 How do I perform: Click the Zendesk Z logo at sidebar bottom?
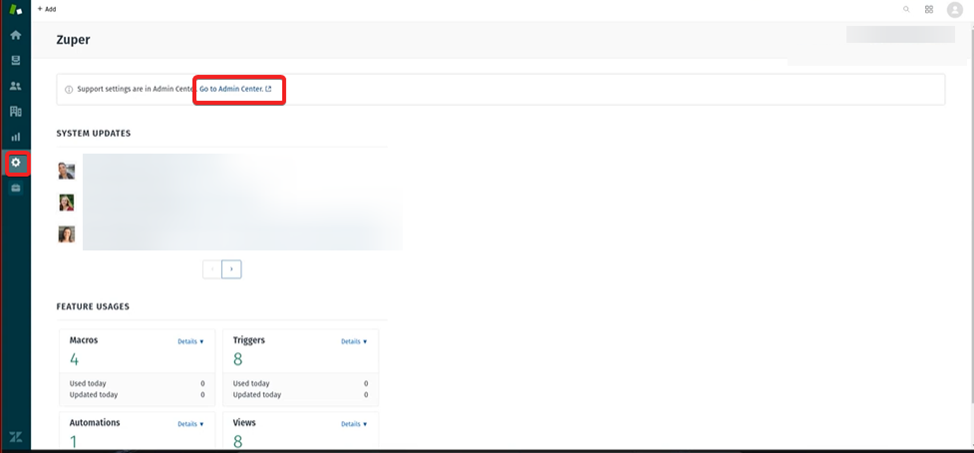pos(16,437)
